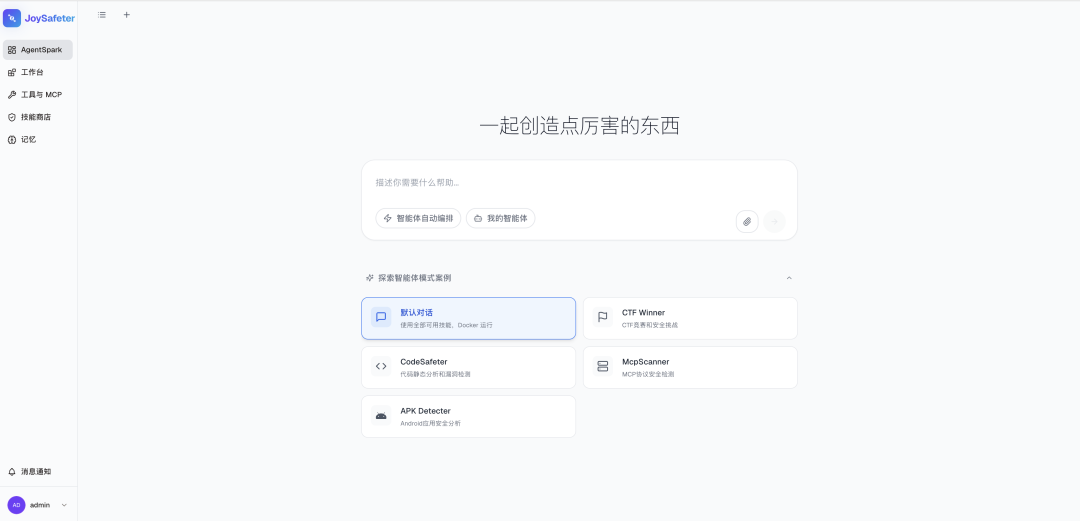This screenshot has height=521, width=1080.
Task: Click the admin username label
Action: tap(40, 505)
